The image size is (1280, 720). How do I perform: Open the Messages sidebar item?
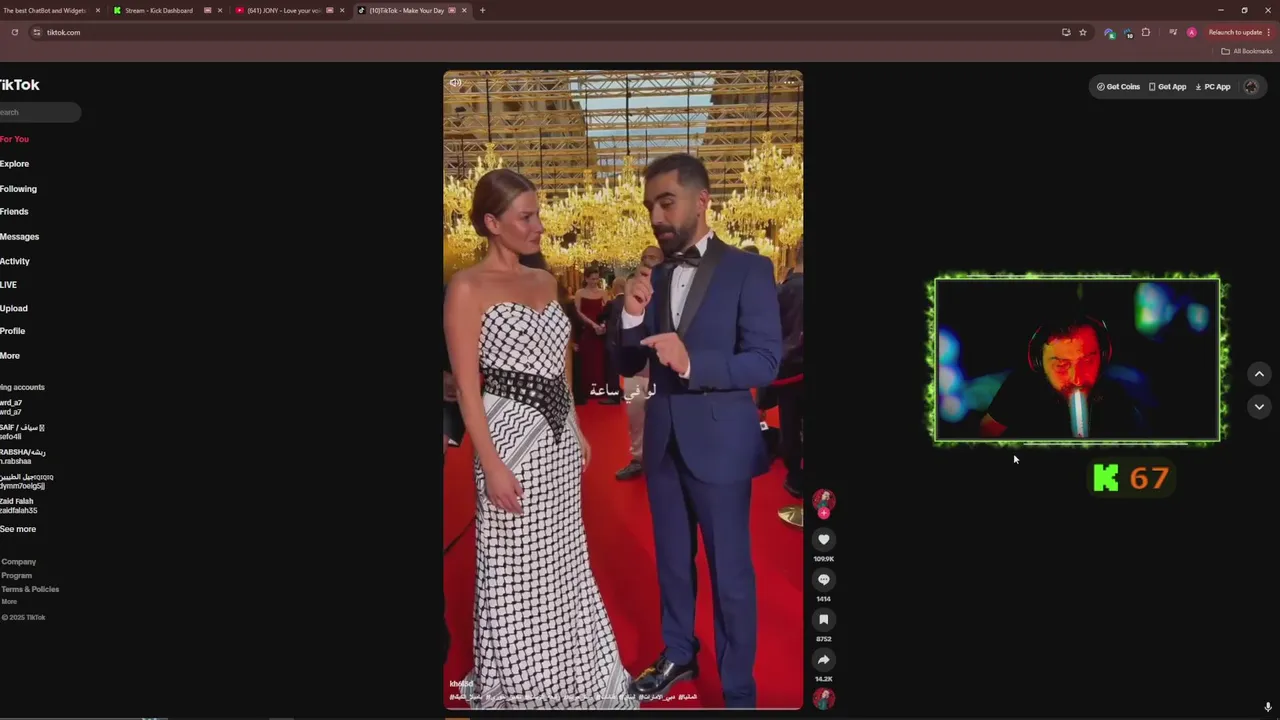point(19,237)
